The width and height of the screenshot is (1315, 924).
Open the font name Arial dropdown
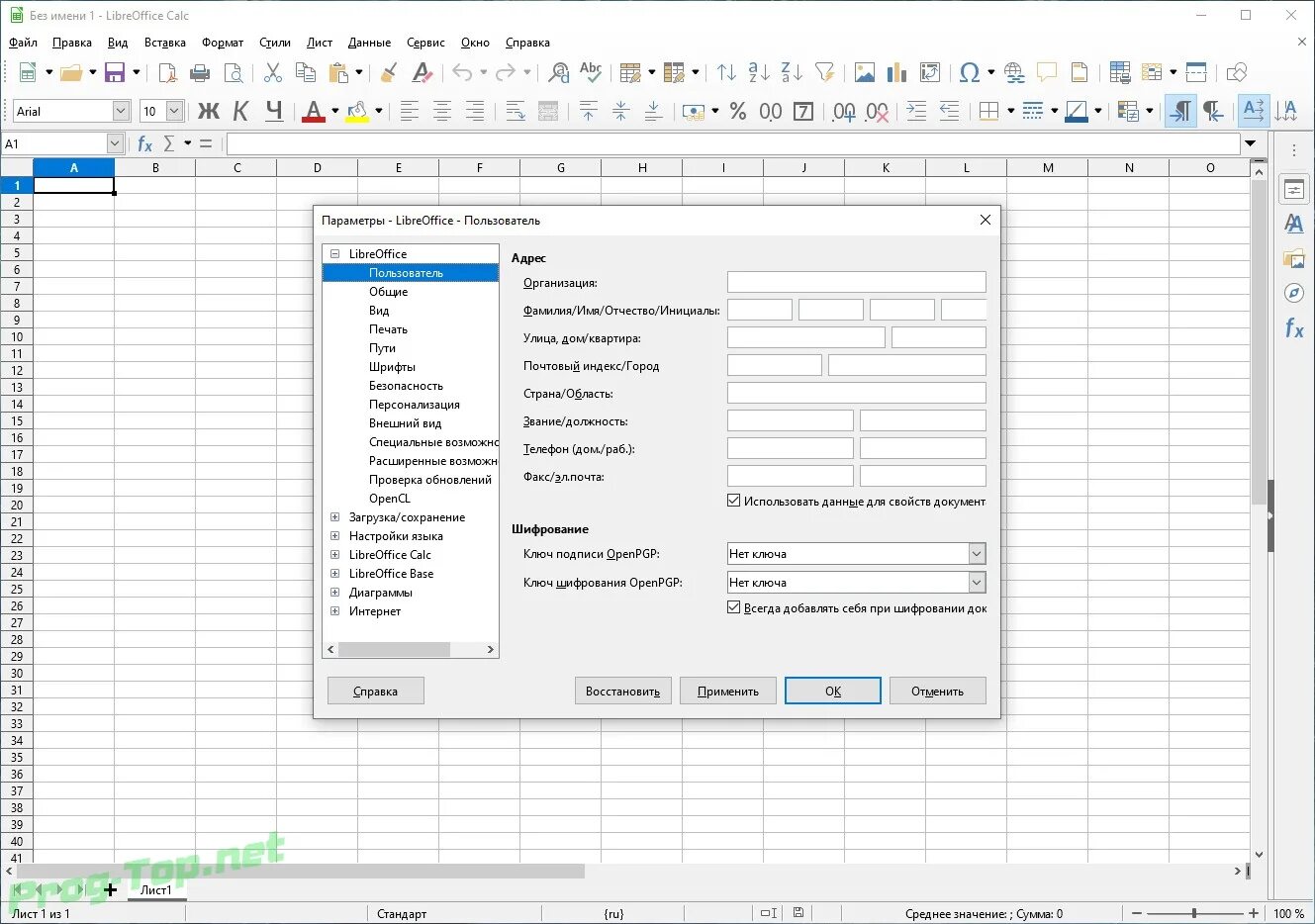click(121, 111)
